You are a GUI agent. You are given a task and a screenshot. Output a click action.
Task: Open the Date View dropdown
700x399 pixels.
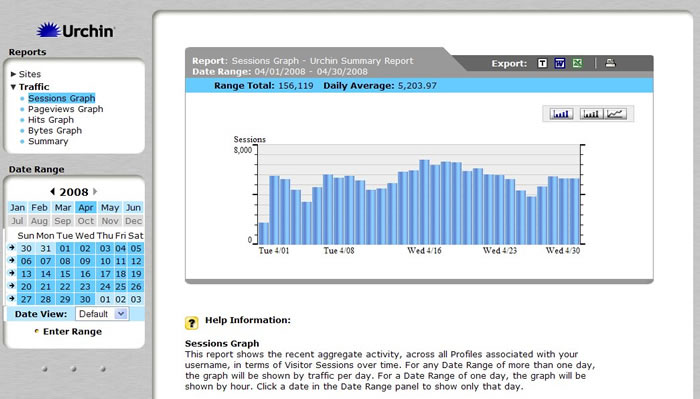coord(102,314)
